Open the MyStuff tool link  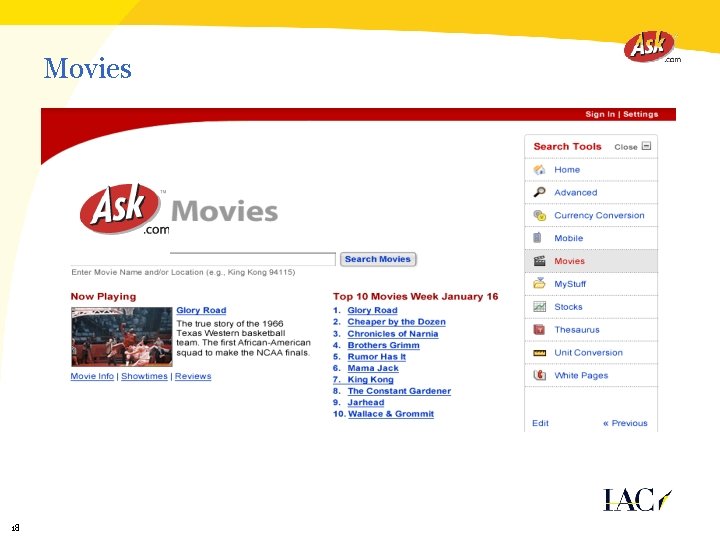pos(570,284)
